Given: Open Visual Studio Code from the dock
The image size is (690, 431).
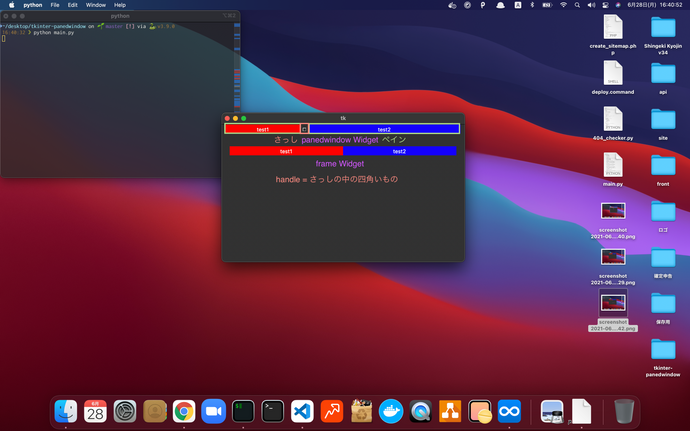Looking at the screenshot, I should tap(302, 410).
